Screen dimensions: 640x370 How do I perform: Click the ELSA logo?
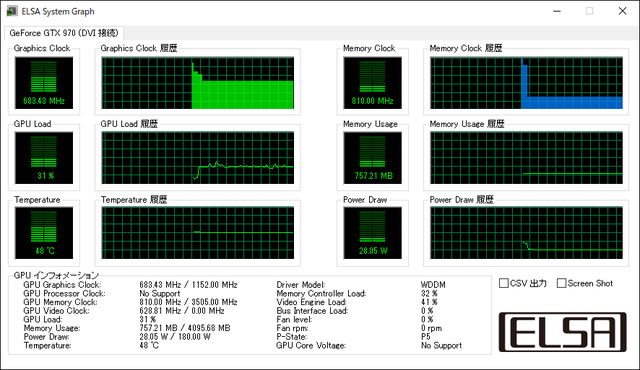tap(562, 332)
